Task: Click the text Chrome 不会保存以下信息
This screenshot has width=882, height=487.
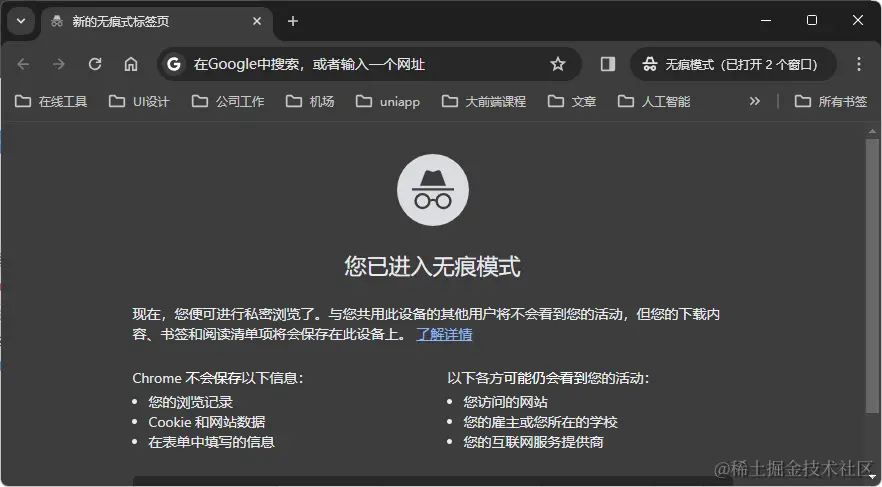Action: [x=218, y=378]
